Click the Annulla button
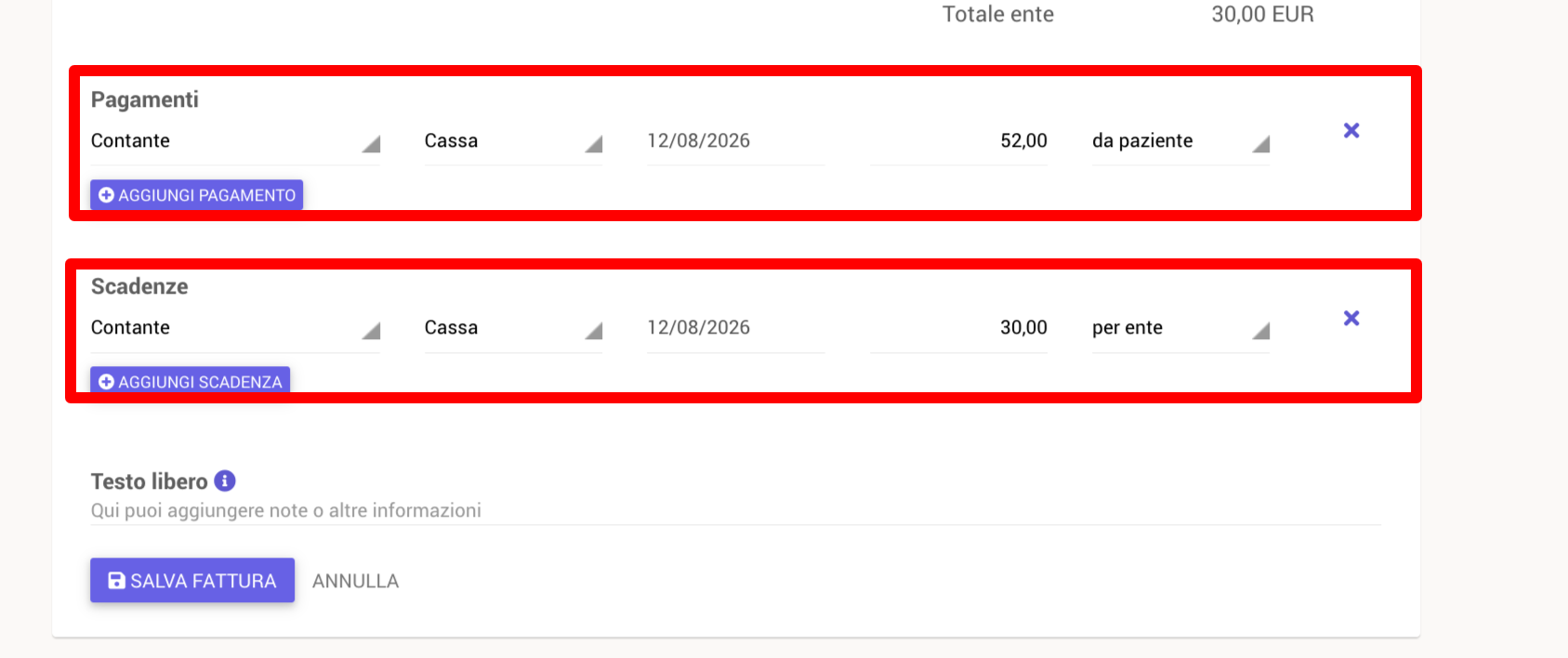 click(x=356, y=581)
